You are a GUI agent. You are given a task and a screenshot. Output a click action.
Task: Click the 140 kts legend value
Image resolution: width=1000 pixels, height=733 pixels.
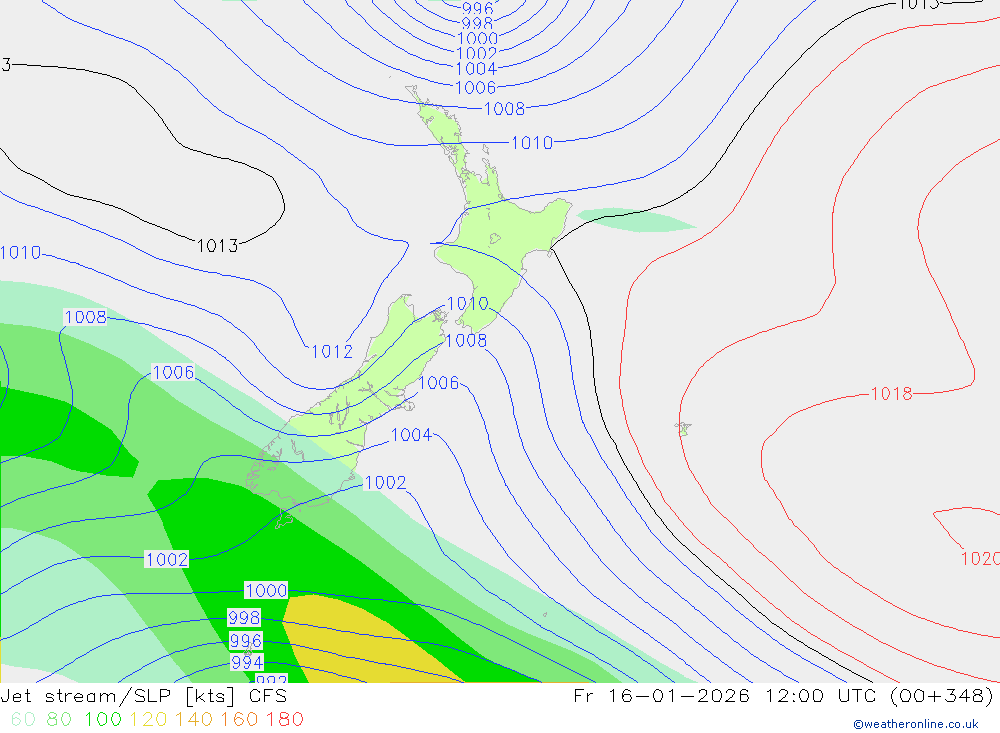tap(193, 720)
